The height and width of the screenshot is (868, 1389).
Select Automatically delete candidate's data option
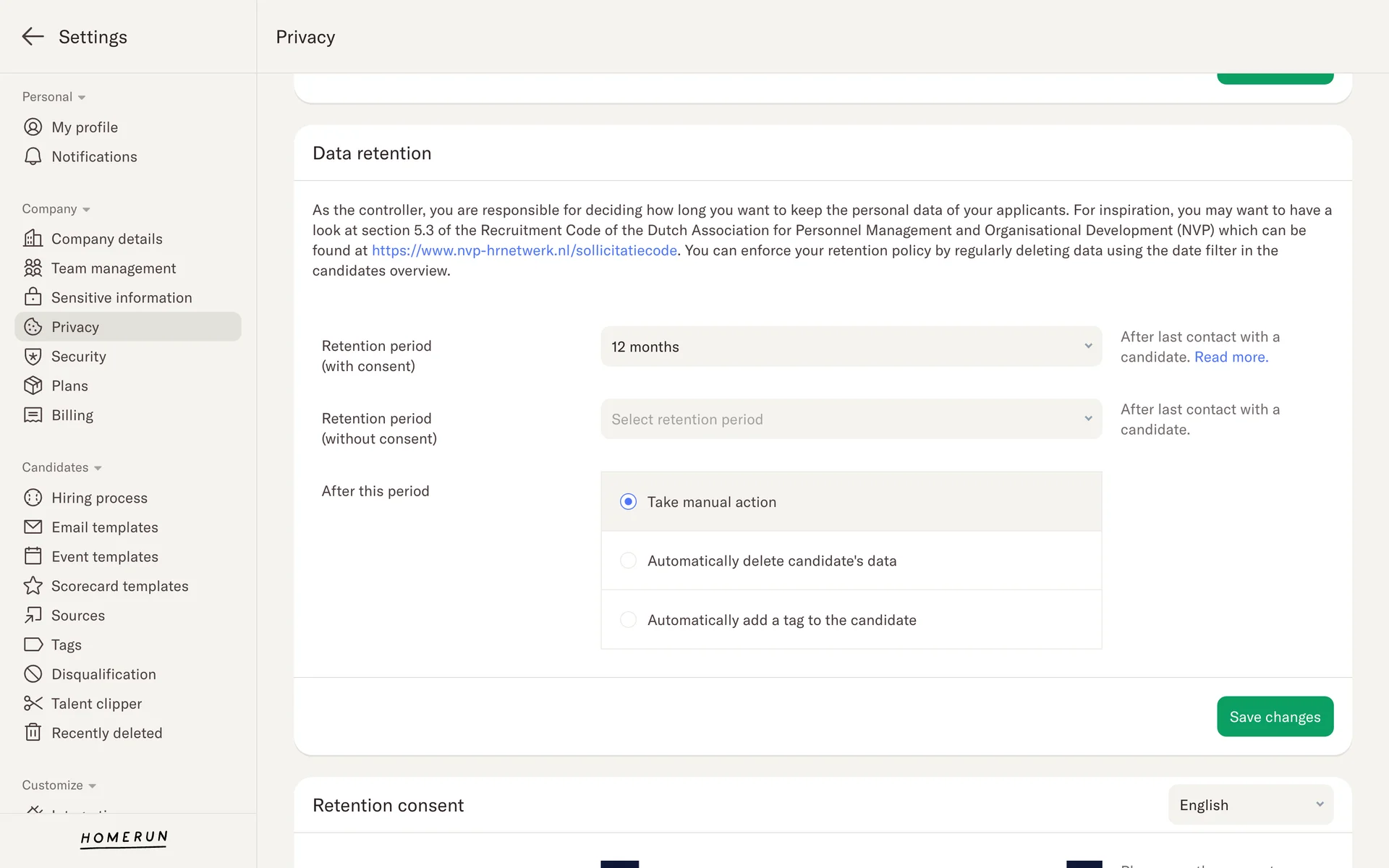tap(628, 561)
